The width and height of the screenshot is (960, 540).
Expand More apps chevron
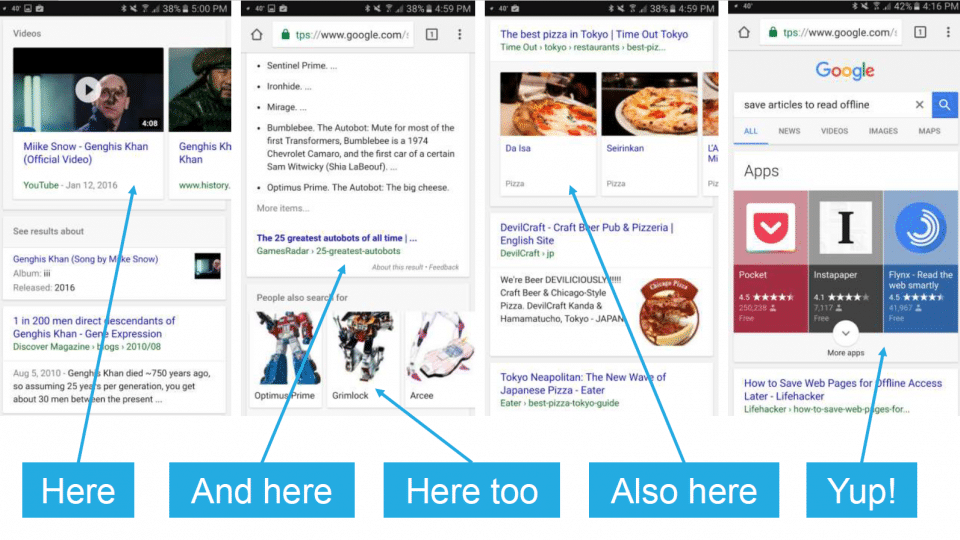click(x=845, y=333)
